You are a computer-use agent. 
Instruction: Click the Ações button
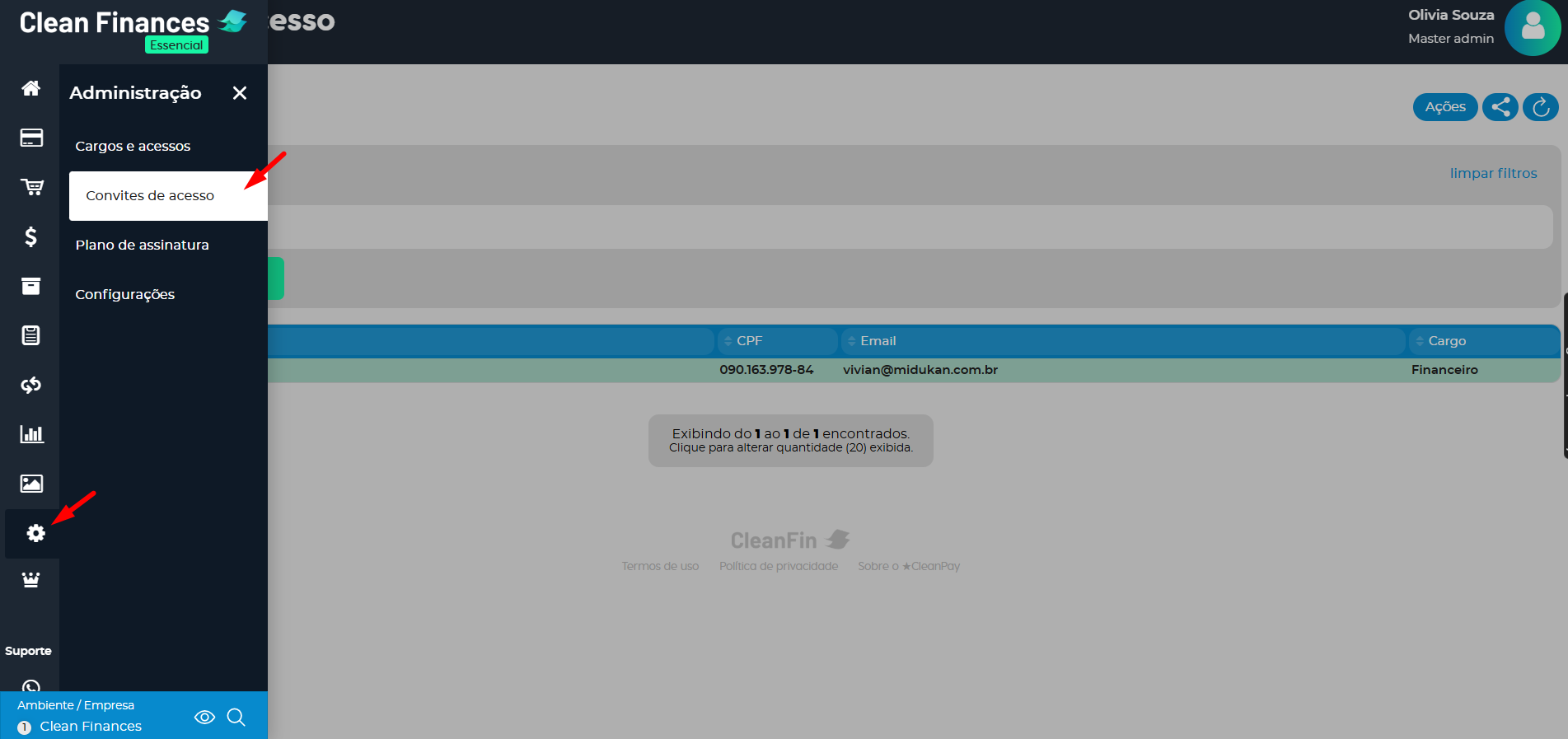tap(1444, 107)
